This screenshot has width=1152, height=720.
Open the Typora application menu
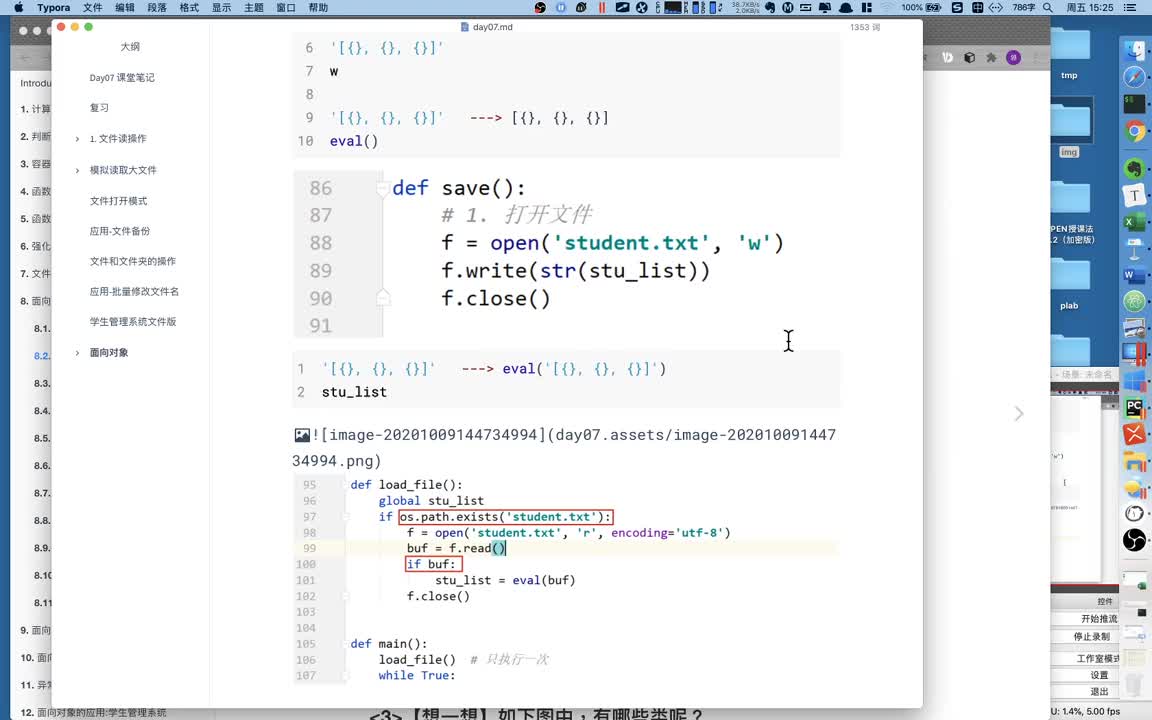pos(54,7)
